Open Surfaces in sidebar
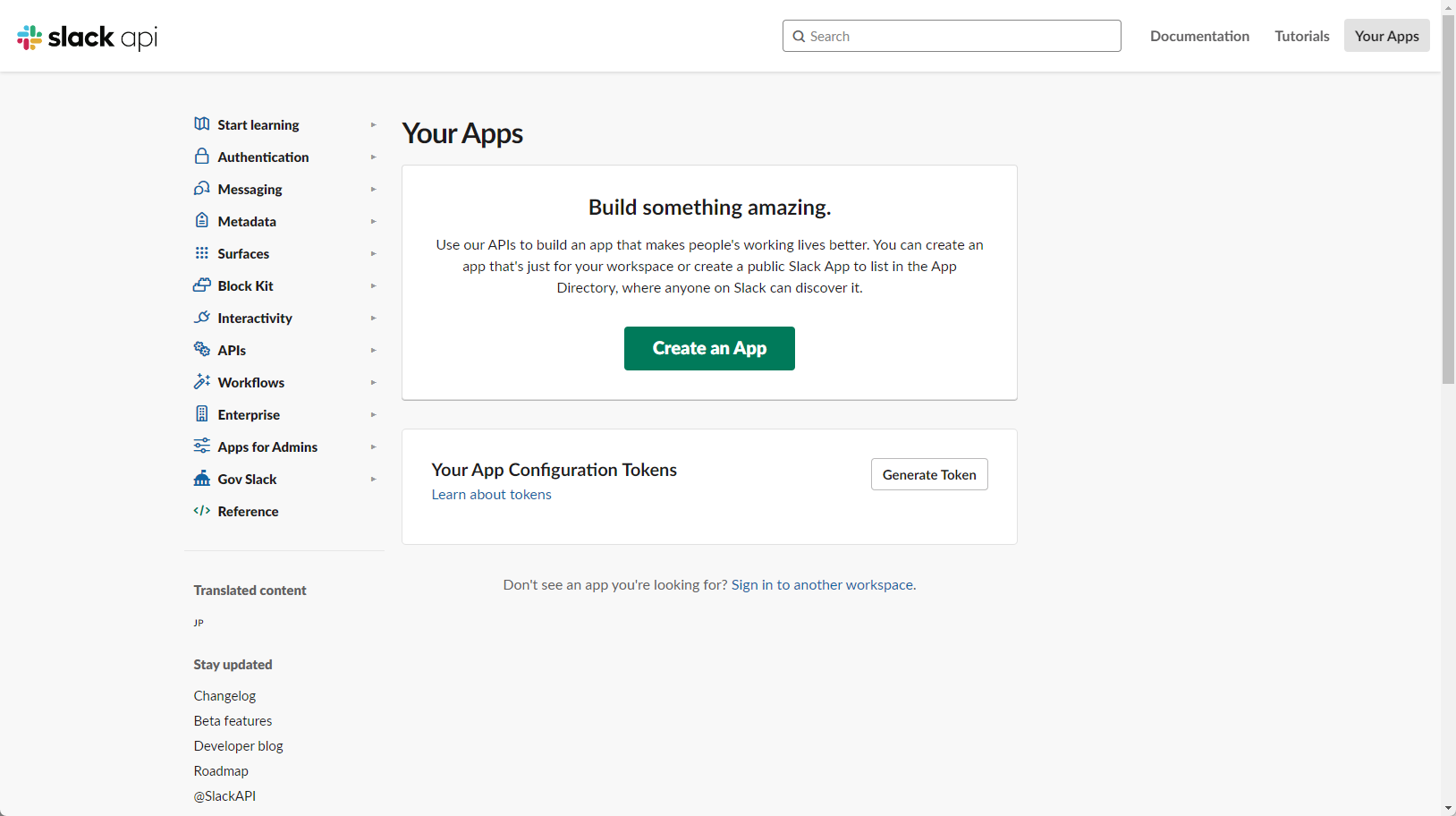The image size is (1456, 816). tap(243, 254)
